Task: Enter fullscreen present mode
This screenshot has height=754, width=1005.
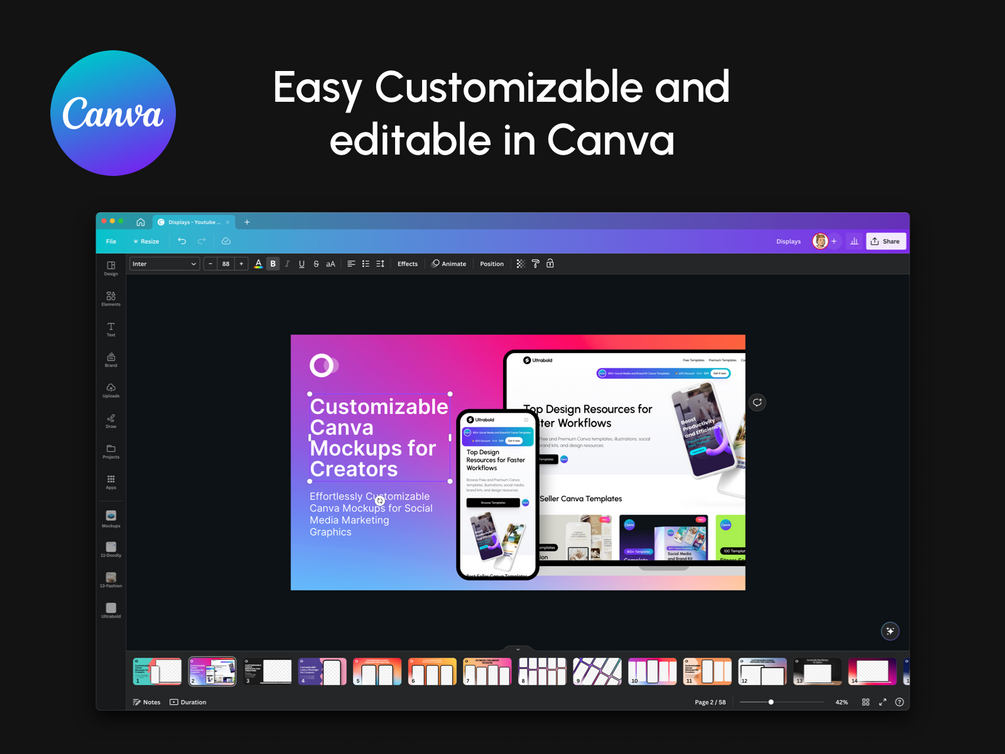Action: point(883,702)
